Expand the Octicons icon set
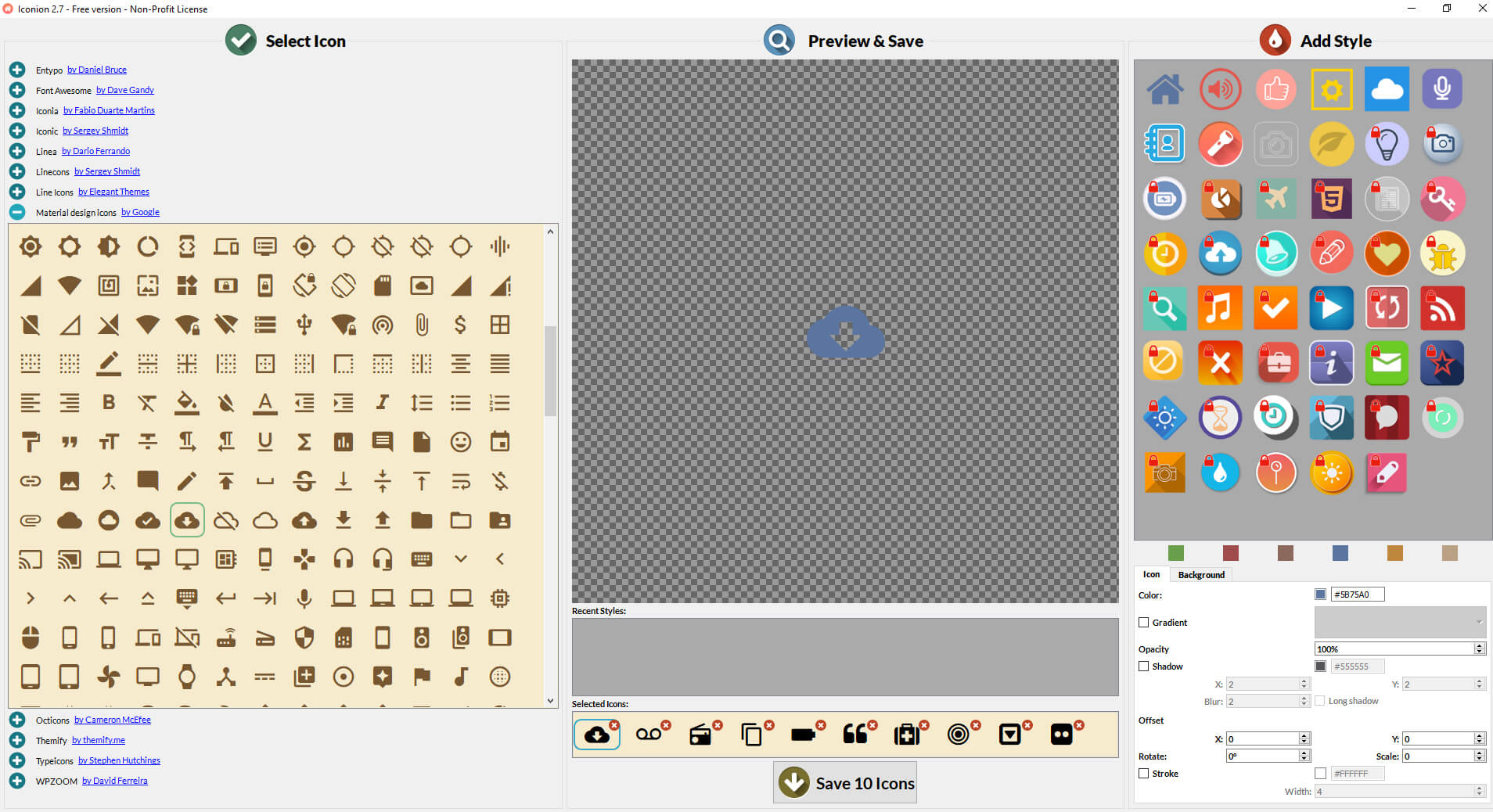 coord(17,720)
